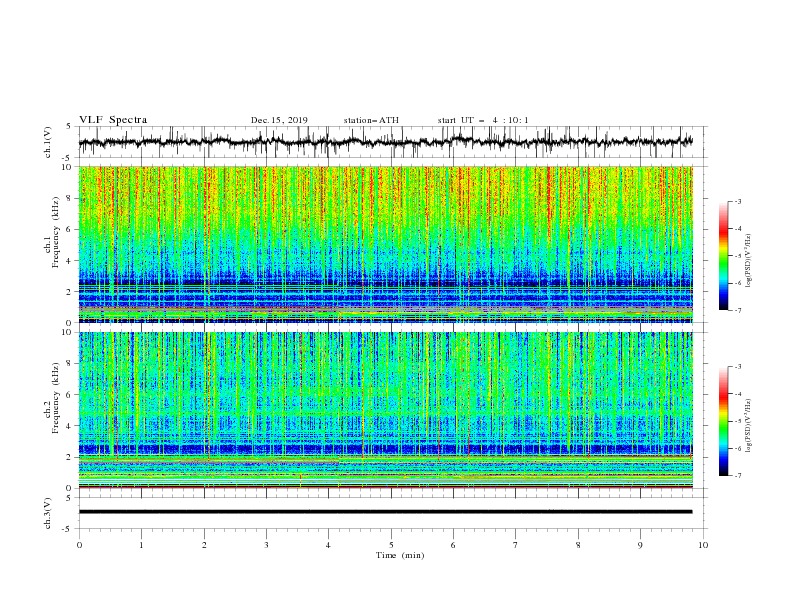The width and height of the screenshot is (792, 612).
Task: Click the ch.1 spectrogram panel
Action: tap(385, 244)
